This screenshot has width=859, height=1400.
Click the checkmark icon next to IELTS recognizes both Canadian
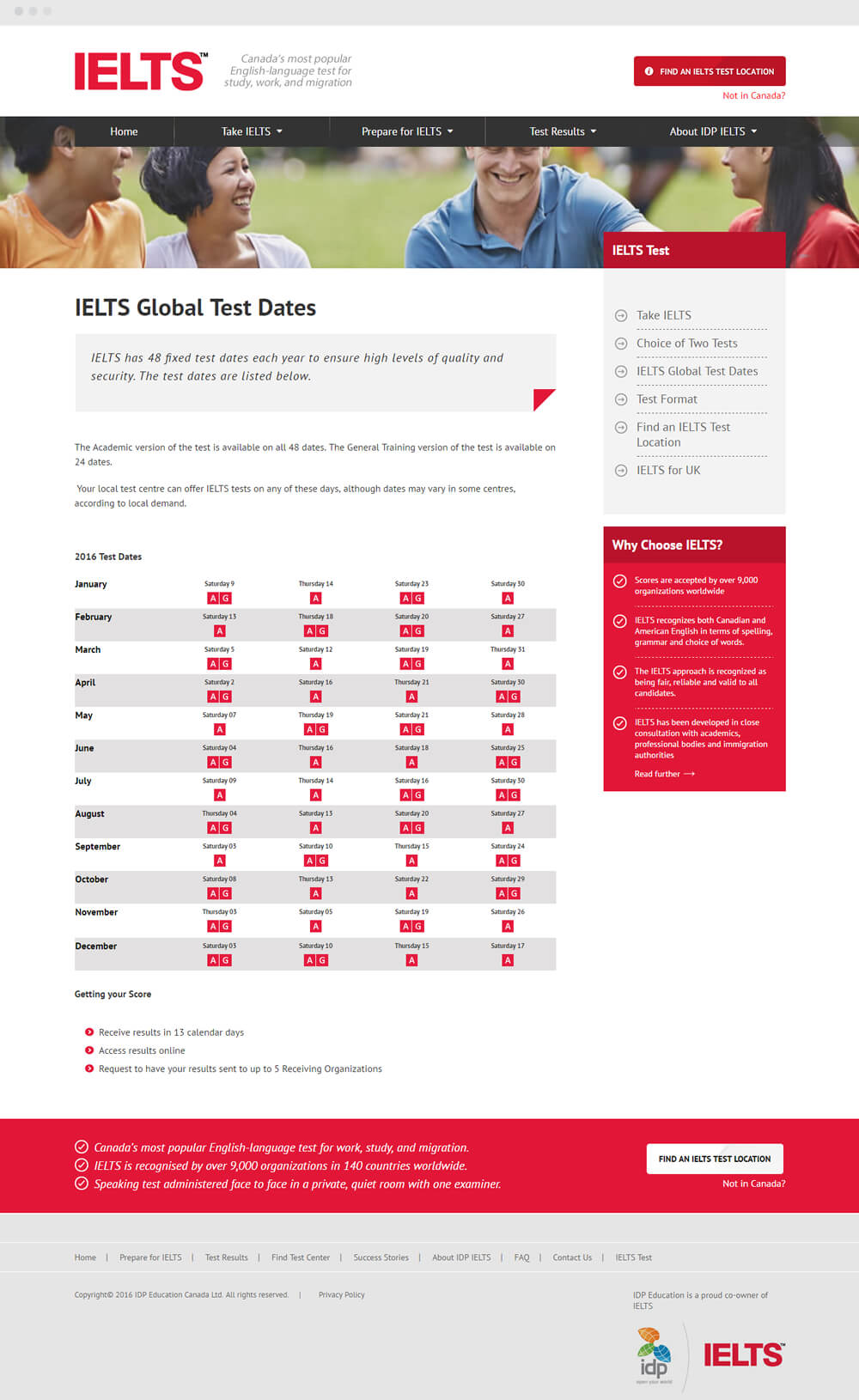click(620, 621)
